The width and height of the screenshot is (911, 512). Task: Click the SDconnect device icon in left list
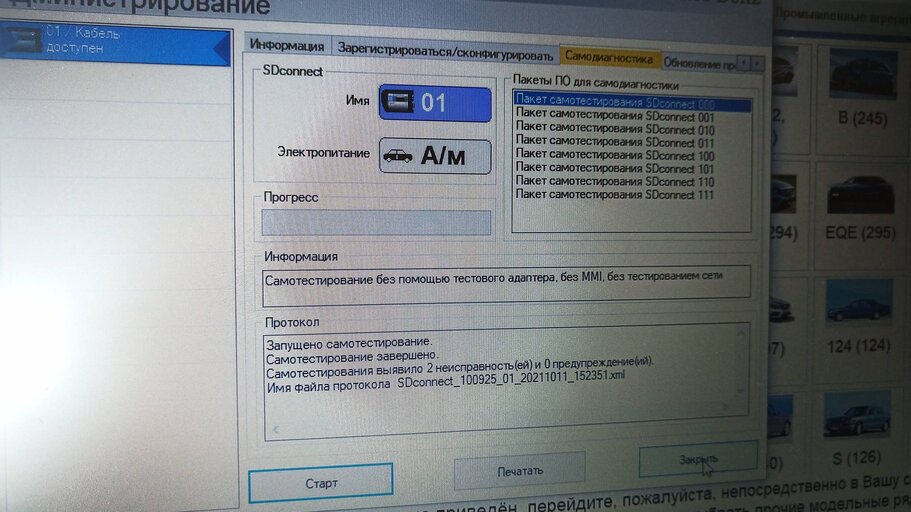tap(22, 40)
